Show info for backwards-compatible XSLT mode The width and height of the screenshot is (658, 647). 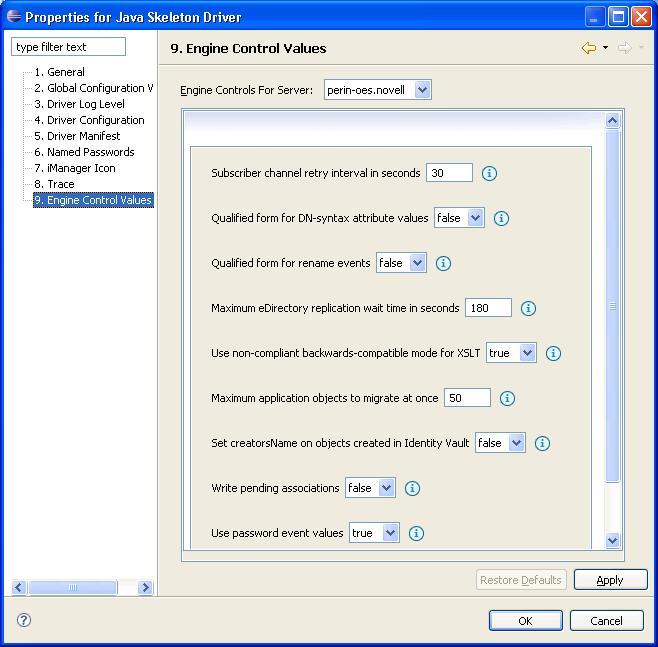coord(553,353)
